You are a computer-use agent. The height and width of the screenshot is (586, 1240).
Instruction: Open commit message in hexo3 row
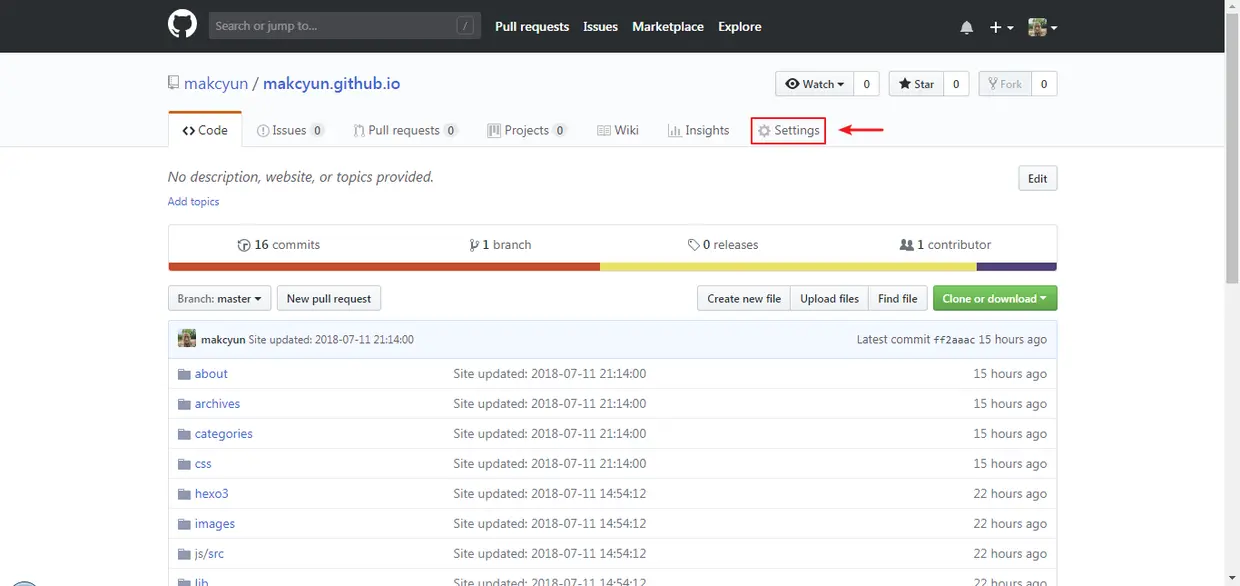(549, 494)
